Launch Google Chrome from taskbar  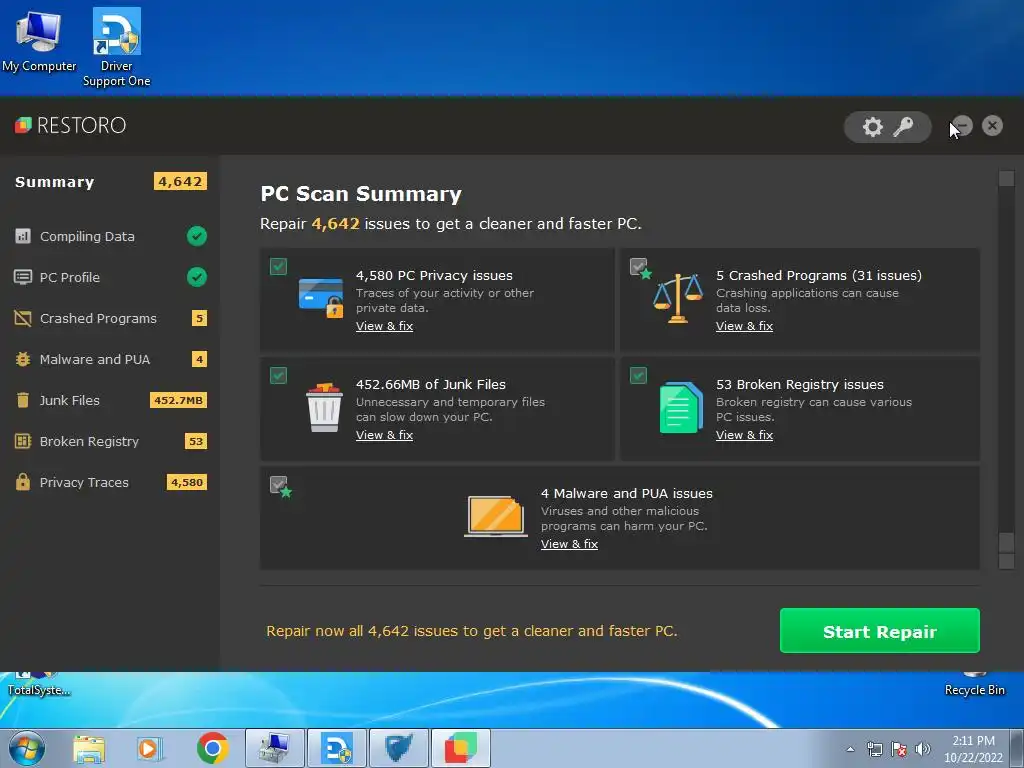click(x=212, y=748)
